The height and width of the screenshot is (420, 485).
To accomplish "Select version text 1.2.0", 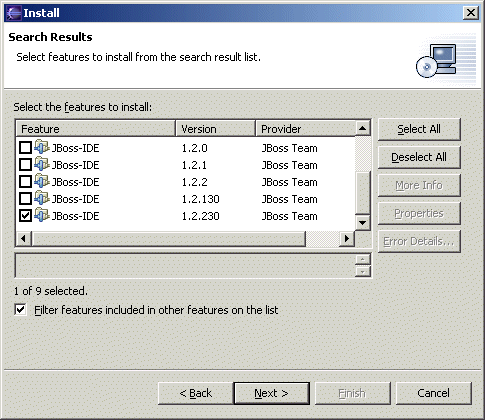I will click(194, 148).
